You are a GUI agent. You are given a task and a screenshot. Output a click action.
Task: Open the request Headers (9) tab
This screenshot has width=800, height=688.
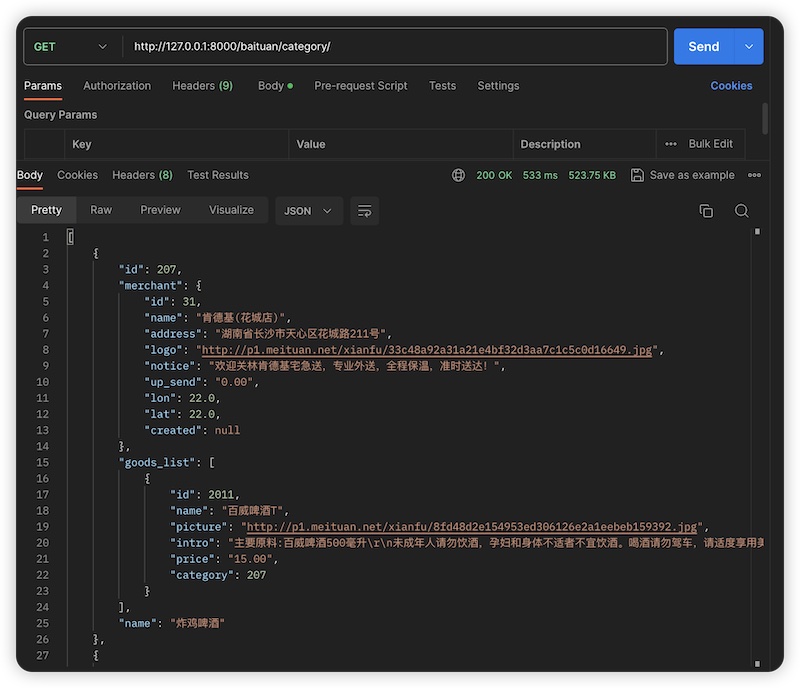pyautogui.click(x=203, y=86)
